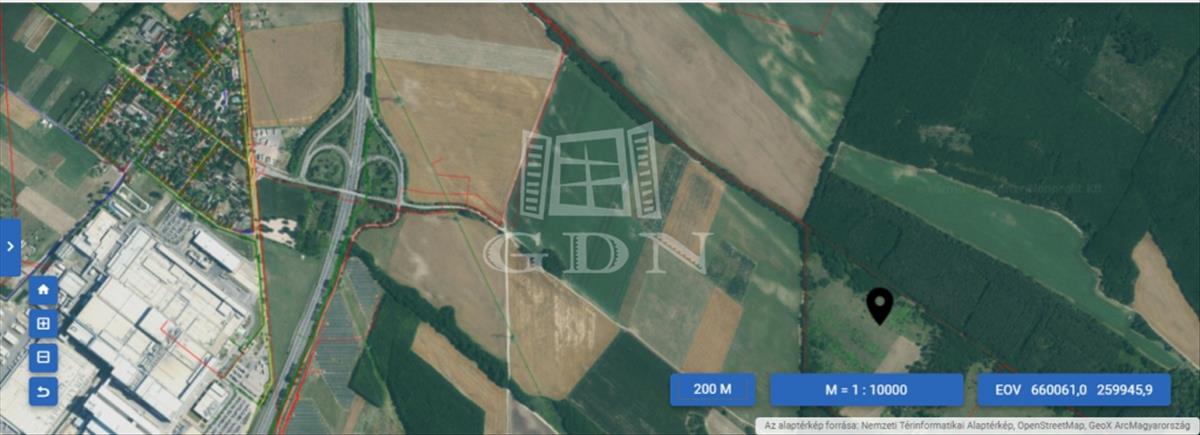Click the home view icon

[42, 291]
